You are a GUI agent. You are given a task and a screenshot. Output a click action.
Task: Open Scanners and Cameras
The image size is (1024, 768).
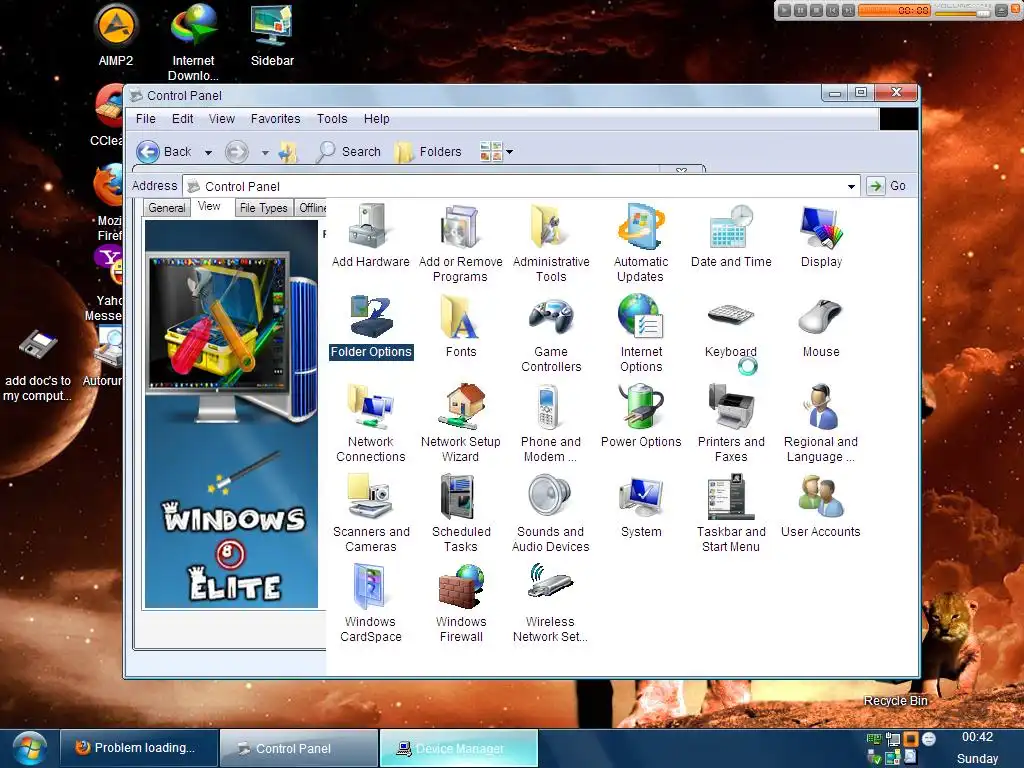coord(370,513)
